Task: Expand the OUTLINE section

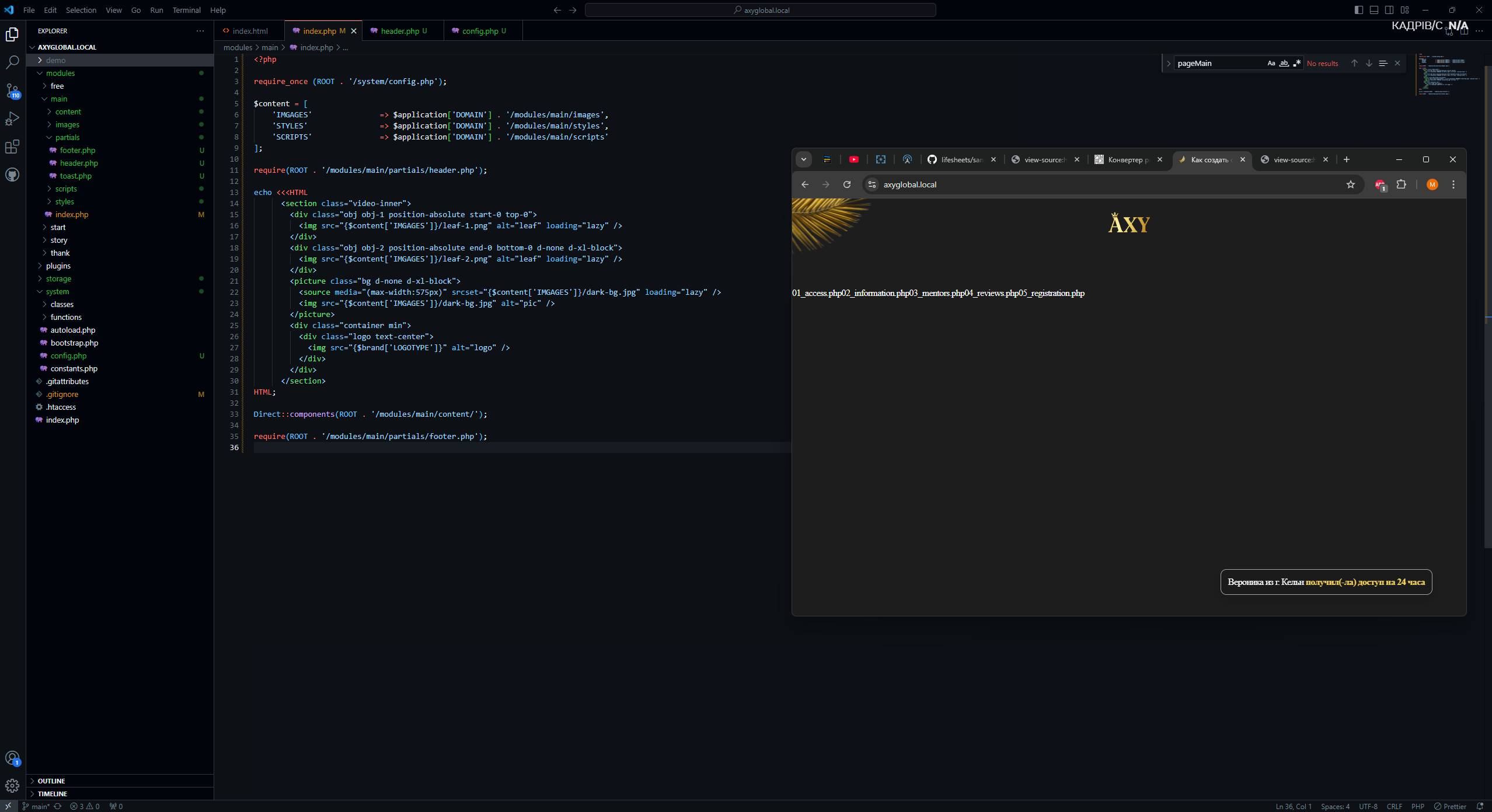Action: (x=51, y=781)
